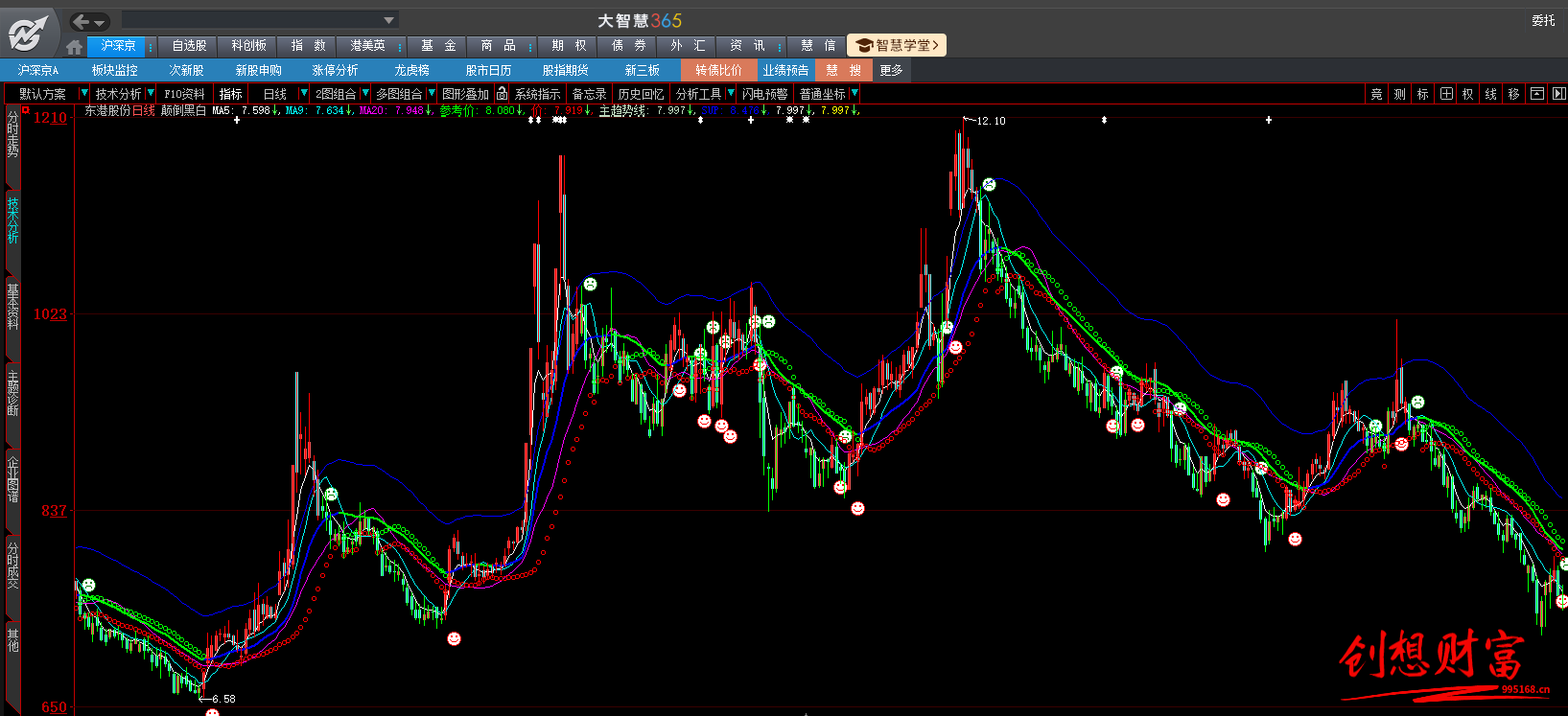Viewport: 1568px width, 716px height.
Task: Open the 沪深京 submenu dots
Action: coord(151,46)
